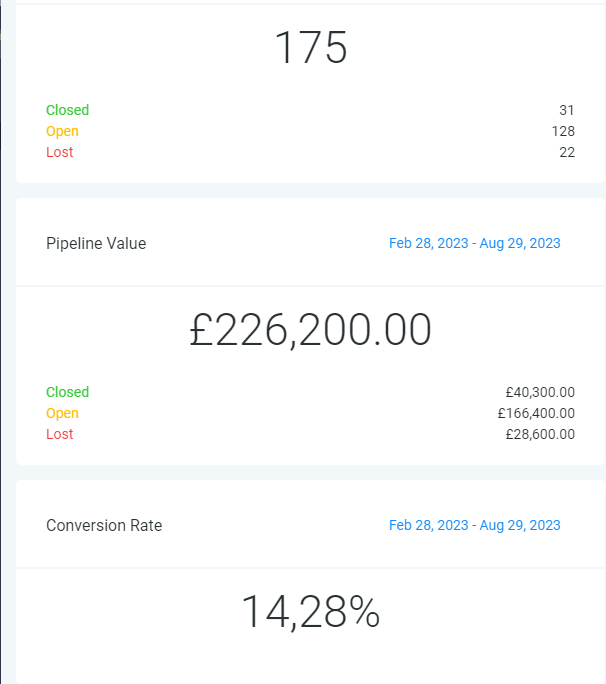Click the lost count value 22
606x684 pixels.
point(567,152)
